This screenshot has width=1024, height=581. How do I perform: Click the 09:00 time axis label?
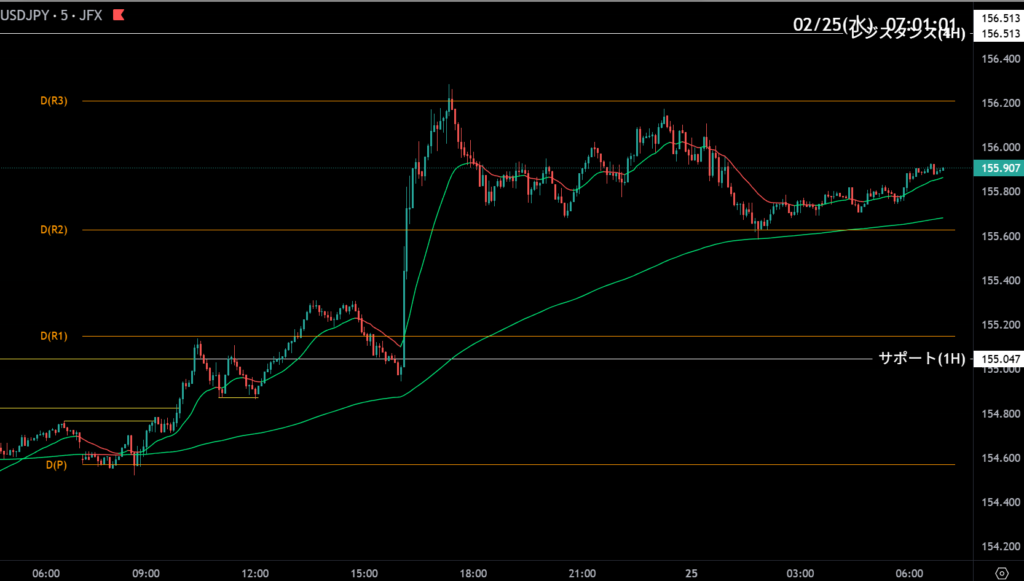[146, 574]
